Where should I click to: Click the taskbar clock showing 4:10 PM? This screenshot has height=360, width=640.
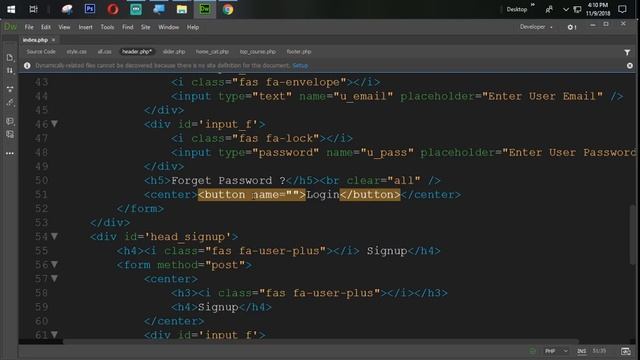tap(598, 9)
